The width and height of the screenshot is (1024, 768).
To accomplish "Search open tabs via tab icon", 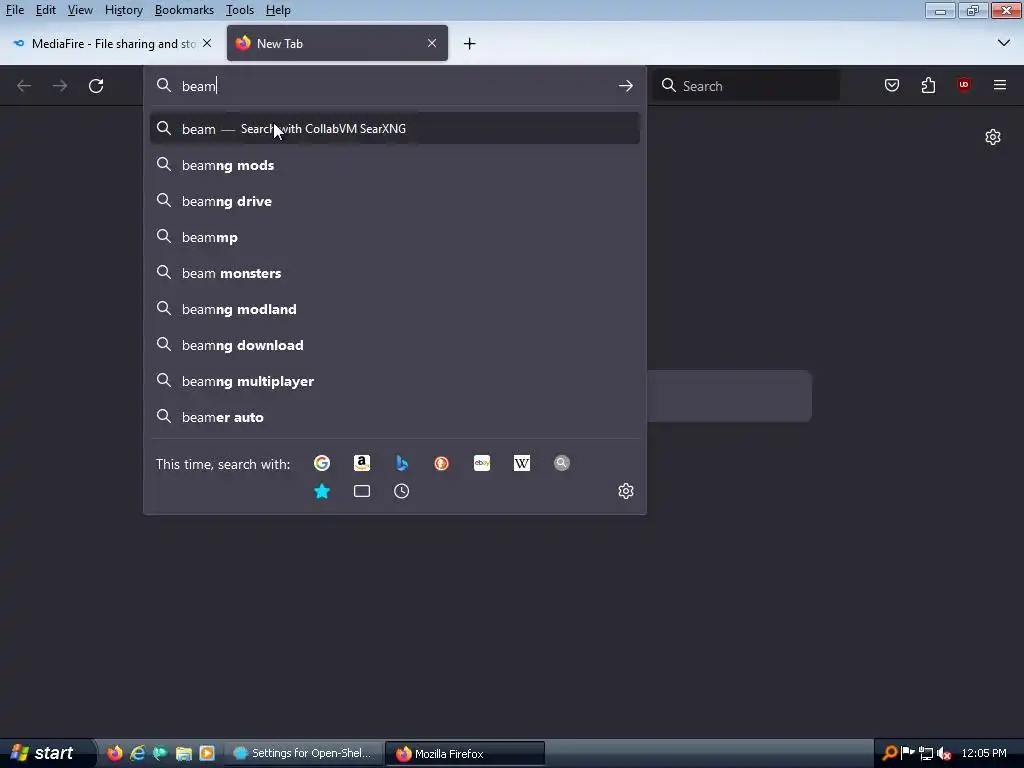I will pos(362,491).
